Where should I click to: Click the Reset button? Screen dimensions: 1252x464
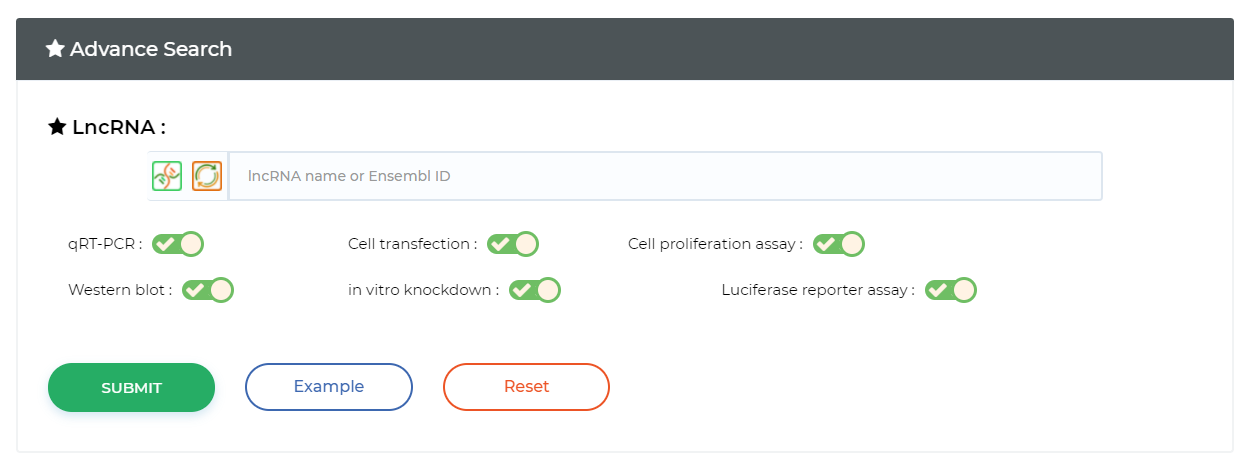[x=526, y=387]
